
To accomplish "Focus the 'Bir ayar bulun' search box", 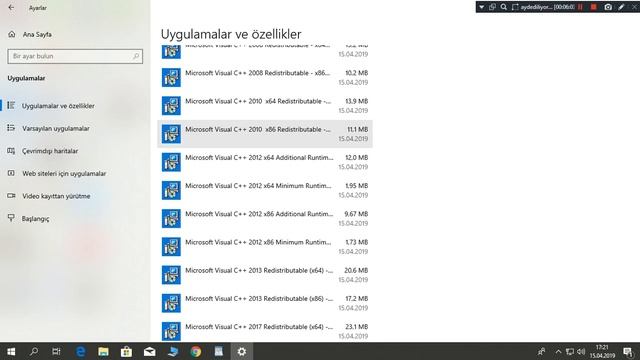I will pyautogui.click(x=75, y=56).
